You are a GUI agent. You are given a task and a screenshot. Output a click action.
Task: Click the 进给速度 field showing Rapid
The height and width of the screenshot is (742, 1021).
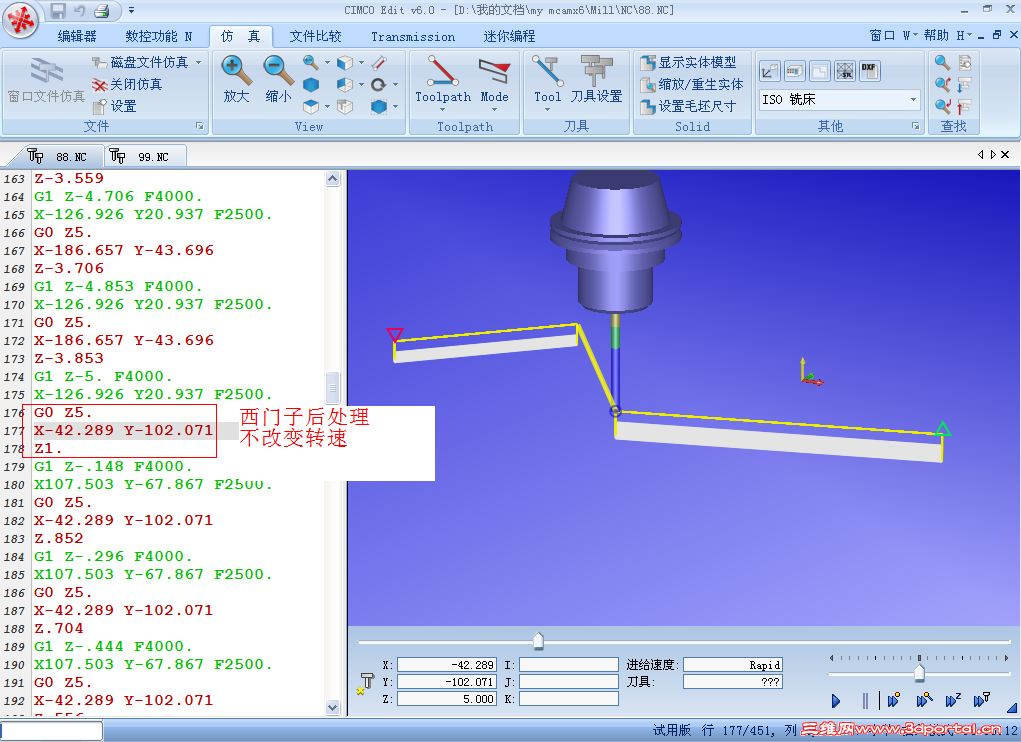[x=733, y=665]
